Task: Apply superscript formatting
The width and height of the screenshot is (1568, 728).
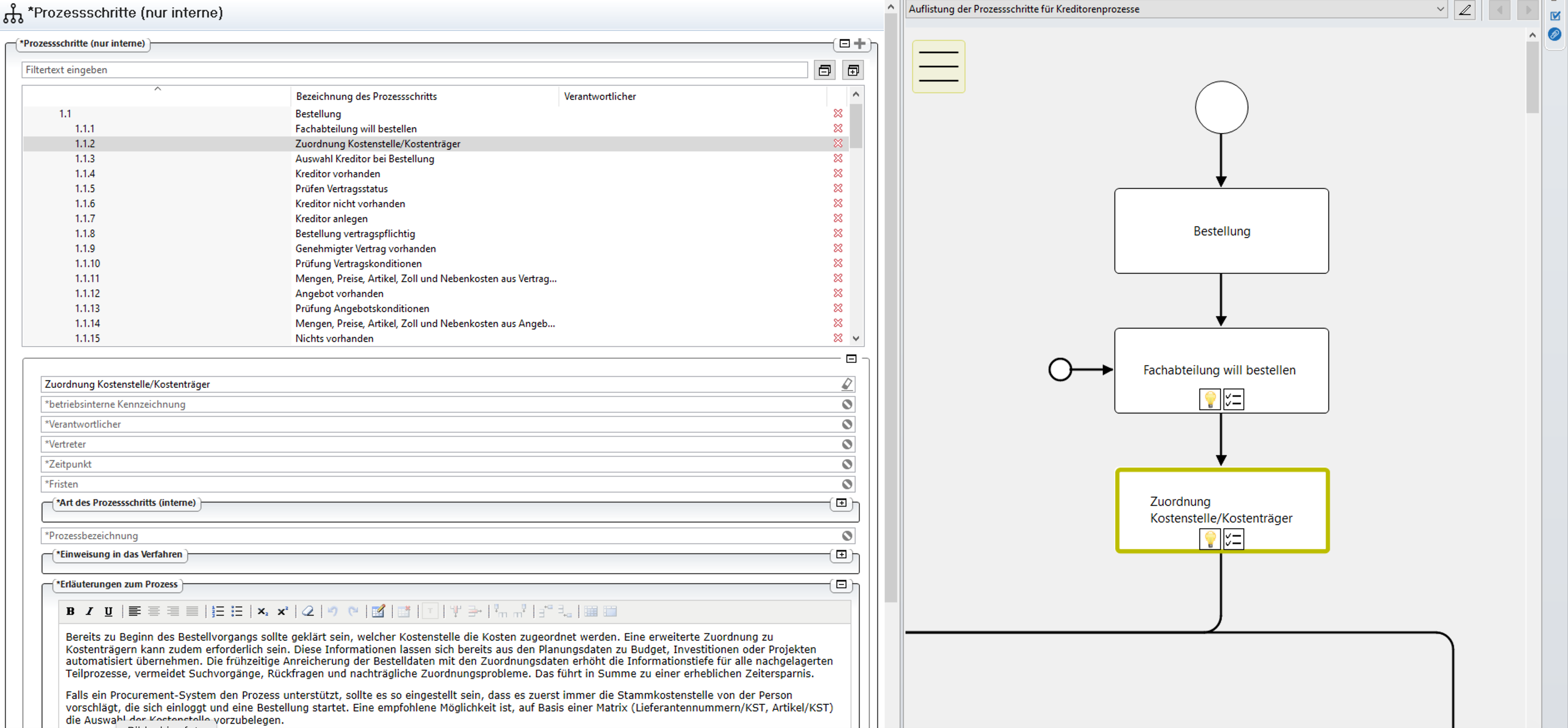Action: pyautogui.click(x=283, y=611)
